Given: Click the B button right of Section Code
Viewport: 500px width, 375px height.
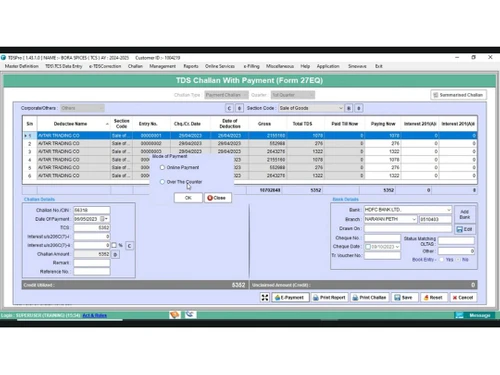Looking at the screenshot, I should pyautogui.click(x=349, y=108).
